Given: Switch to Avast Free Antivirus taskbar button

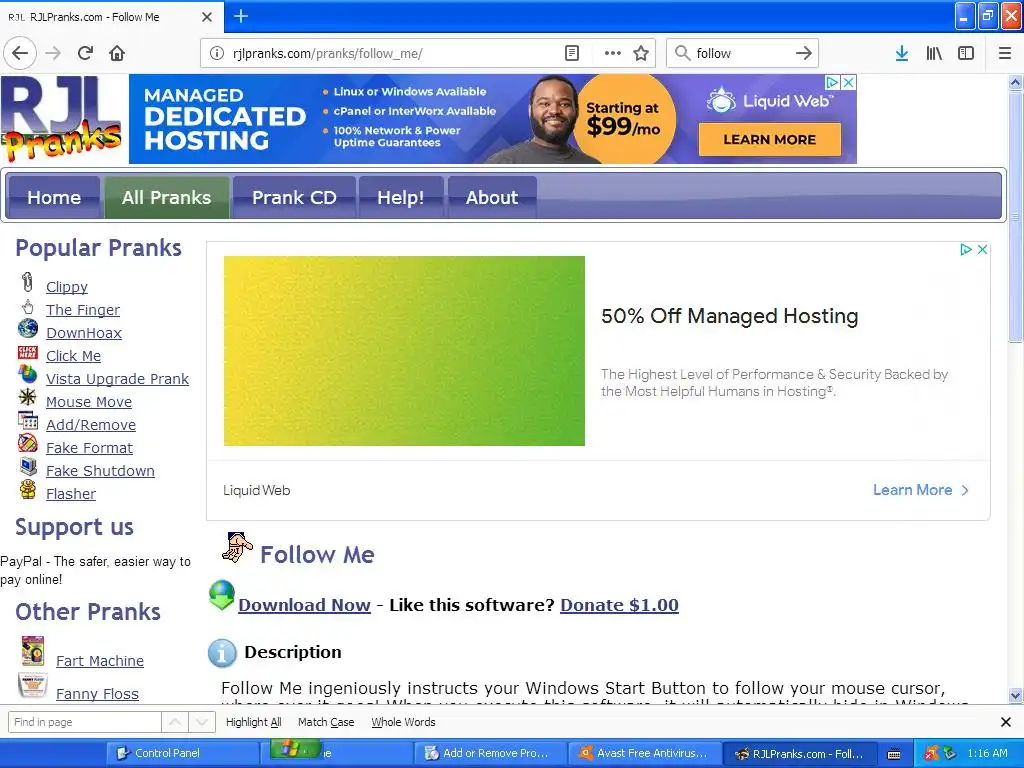Looking at the screenshot, I should click(645, 753).
